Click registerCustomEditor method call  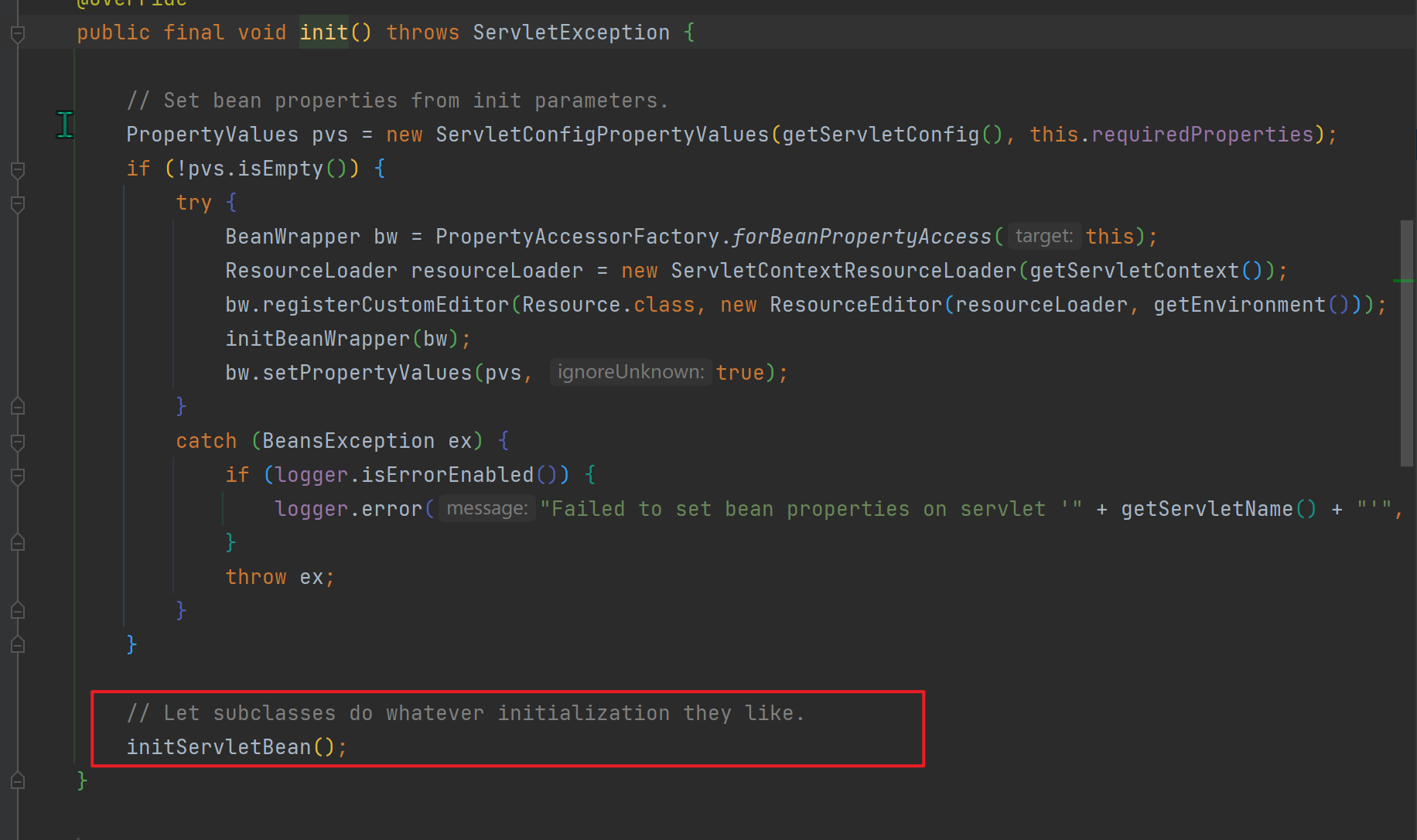tap(385, 305)
